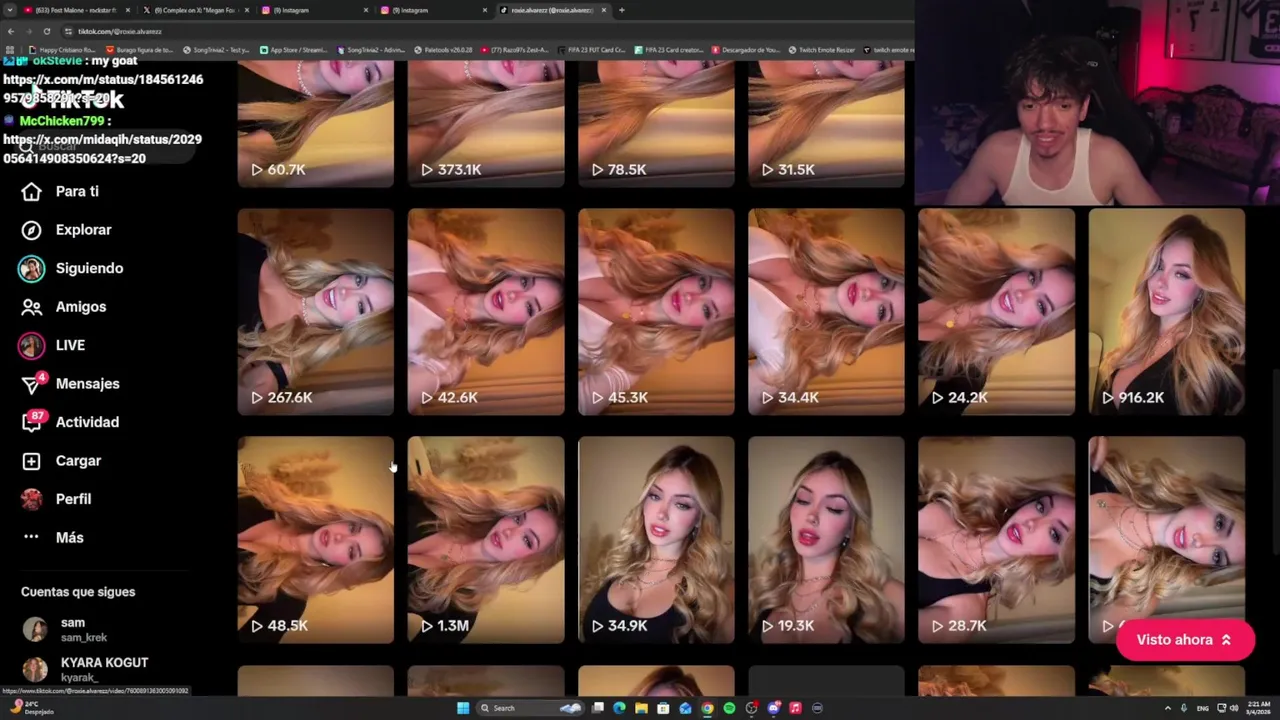
Task: Open the video with 373.1K views
Action: point(486,124)
